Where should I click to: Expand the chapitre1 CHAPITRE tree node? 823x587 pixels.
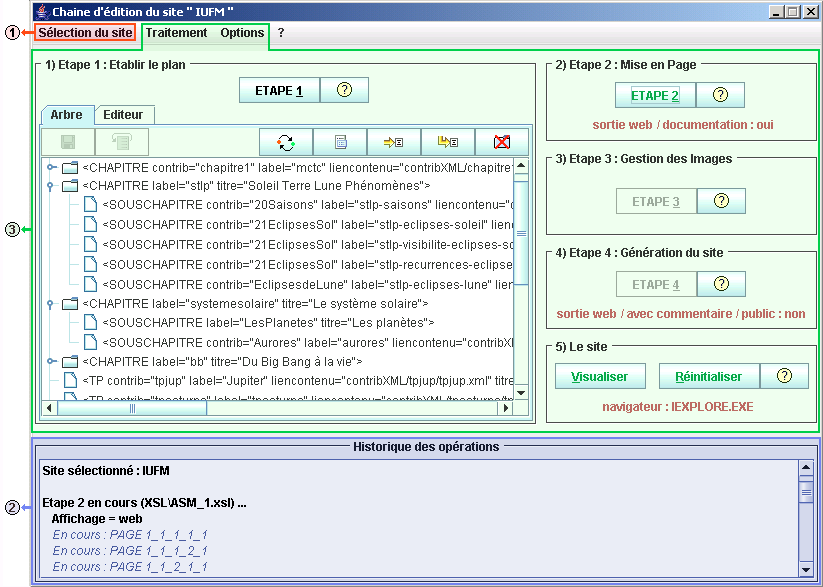(x=51, y=167)
